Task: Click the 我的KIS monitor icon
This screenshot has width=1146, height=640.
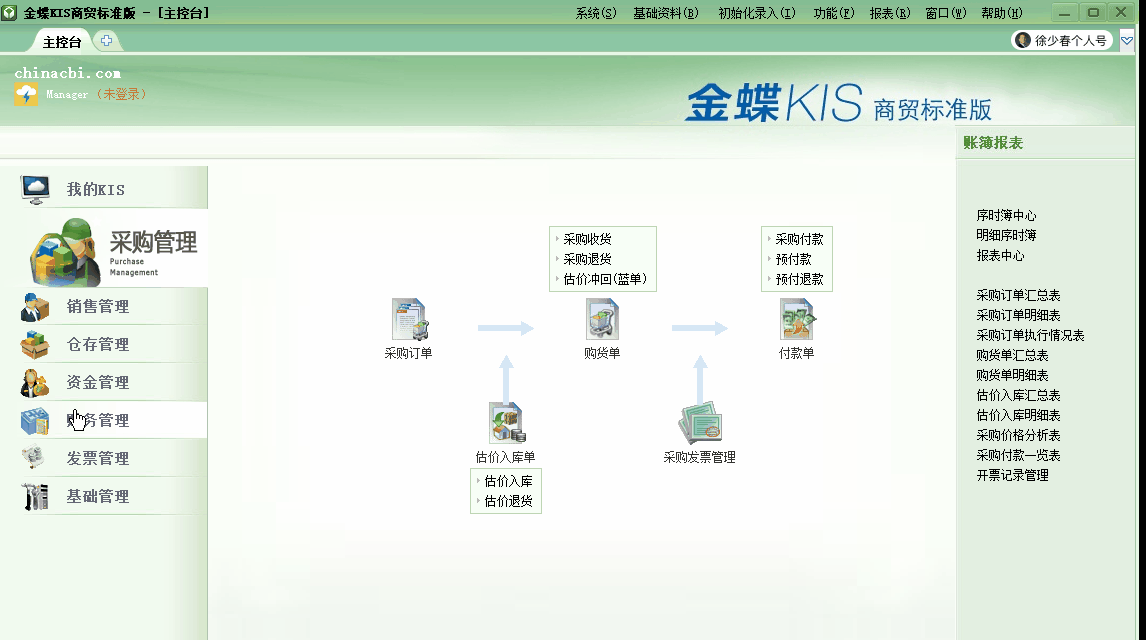Action: (x=36, y=185)
